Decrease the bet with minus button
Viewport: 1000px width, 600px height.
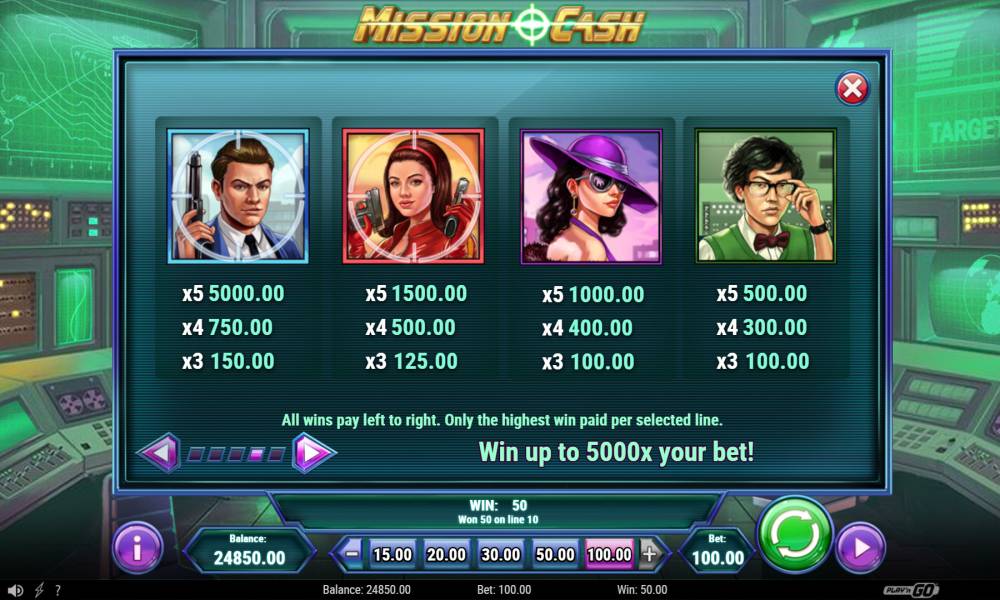[351, 553]
